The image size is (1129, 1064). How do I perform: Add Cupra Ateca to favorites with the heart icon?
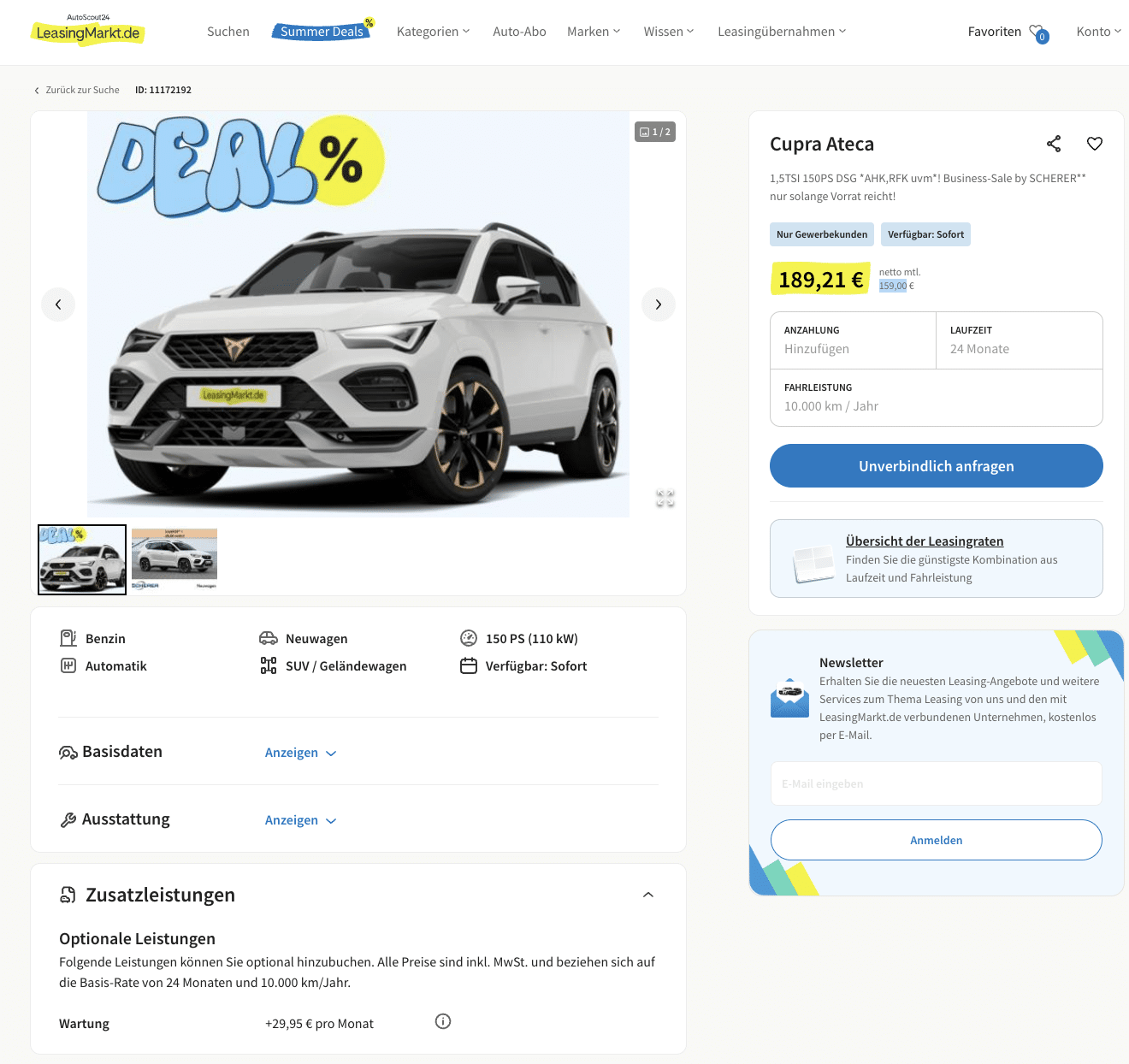pyautogui.click(x=1095, y=144)
